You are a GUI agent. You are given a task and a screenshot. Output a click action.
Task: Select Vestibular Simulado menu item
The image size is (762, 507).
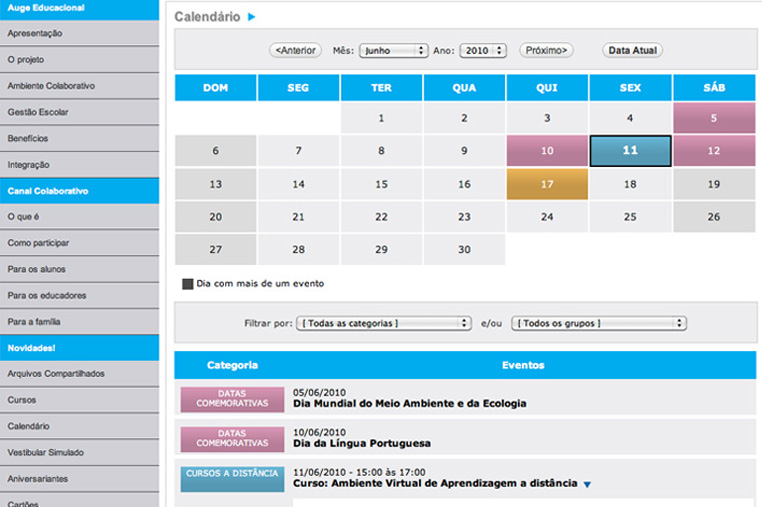click(44, 452)
